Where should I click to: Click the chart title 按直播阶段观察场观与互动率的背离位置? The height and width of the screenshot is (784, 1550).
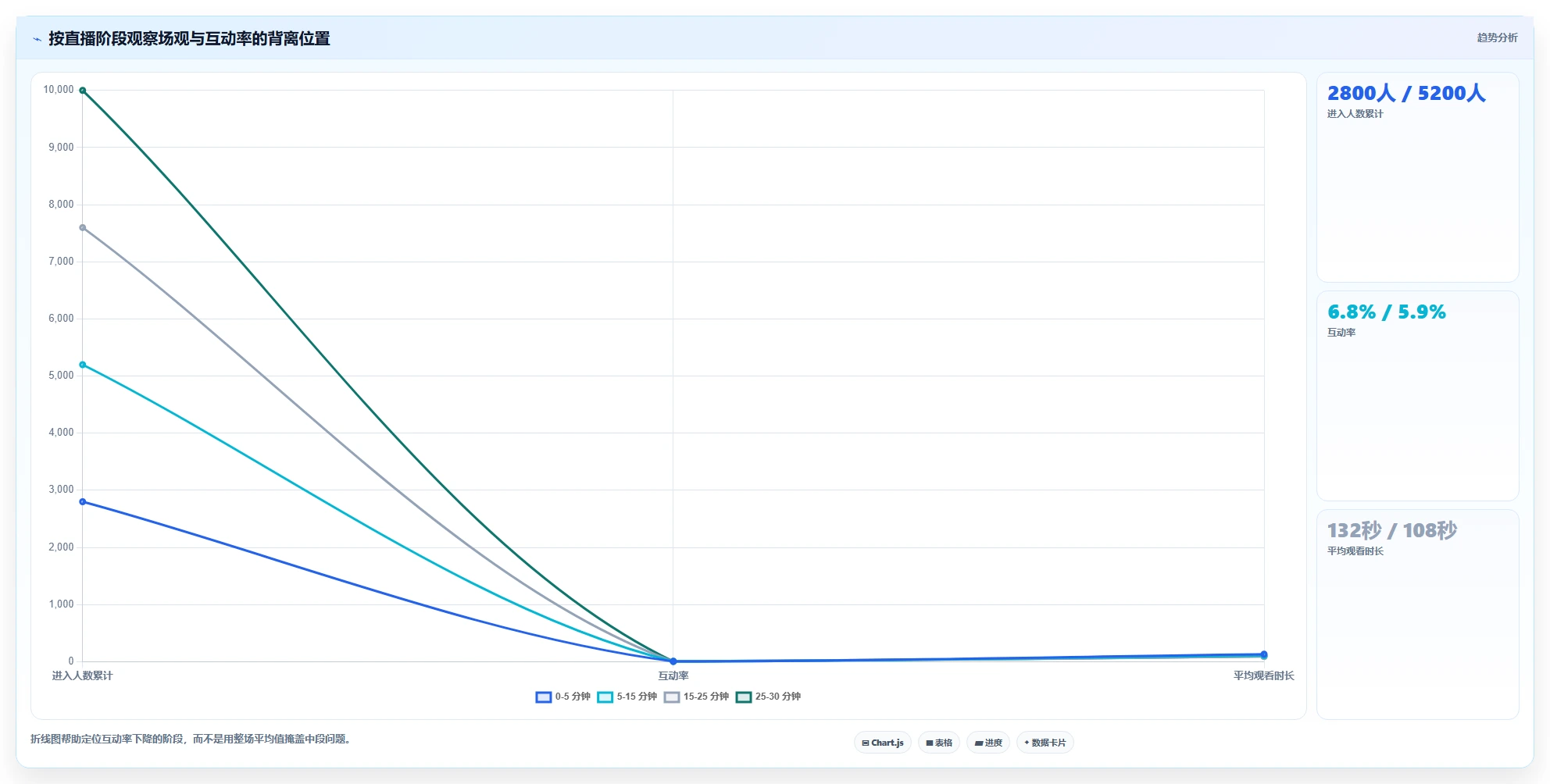coord(189,39)
